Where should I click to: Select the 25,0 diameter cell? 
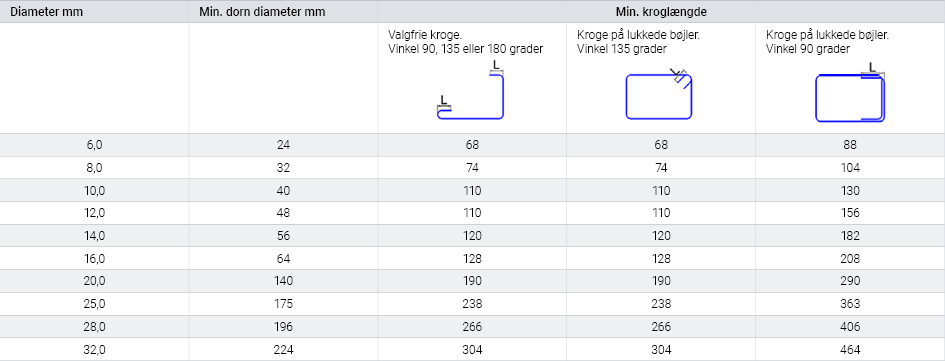coord(95,304)
